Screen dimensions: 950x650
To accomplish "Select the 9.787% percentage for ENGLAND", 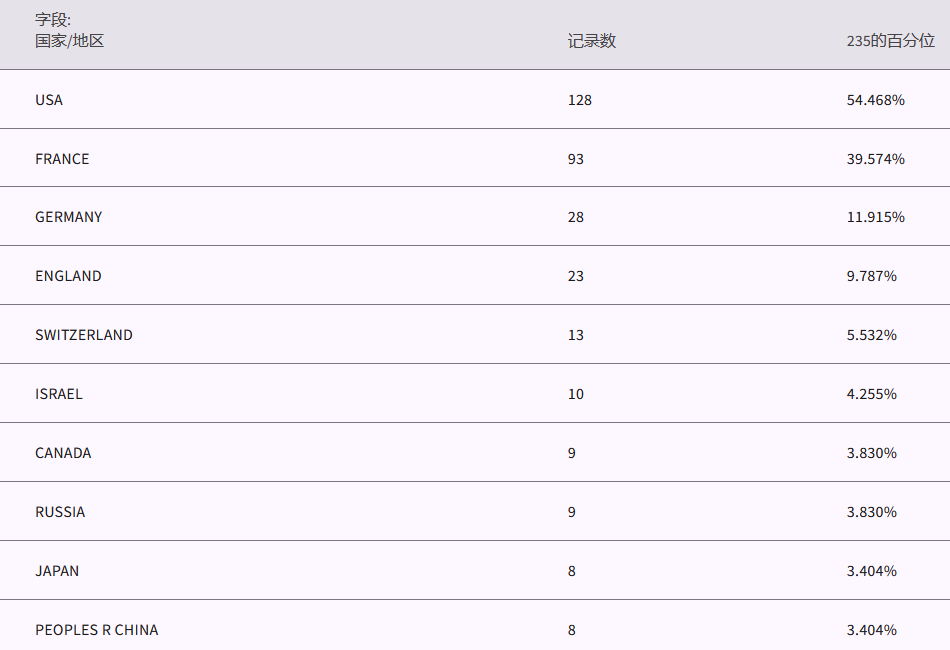I will tap(871, 276).
